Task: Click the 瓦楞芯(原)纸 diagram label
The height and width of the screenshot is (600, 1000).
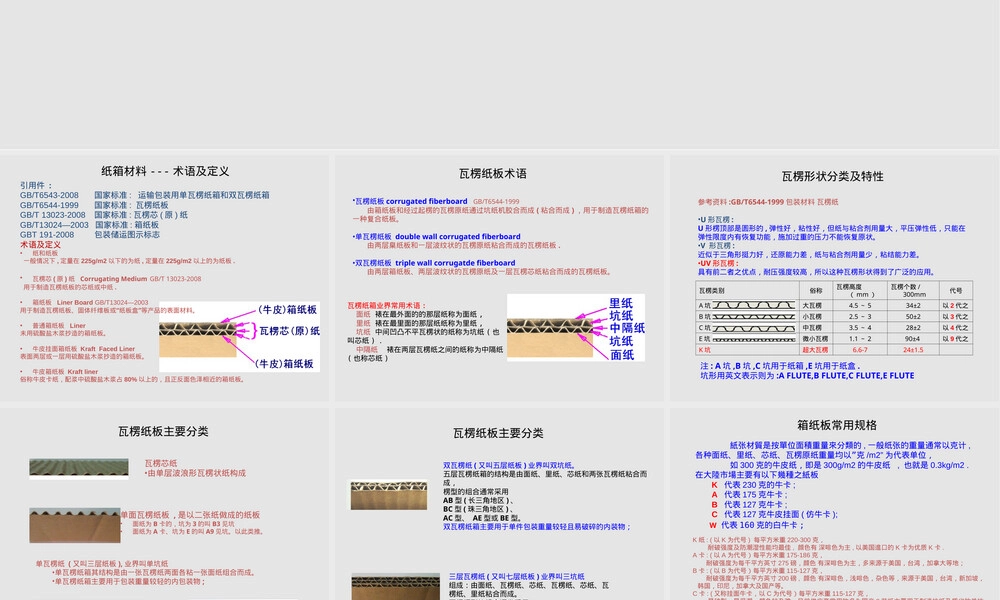Action: pos(289,331)
